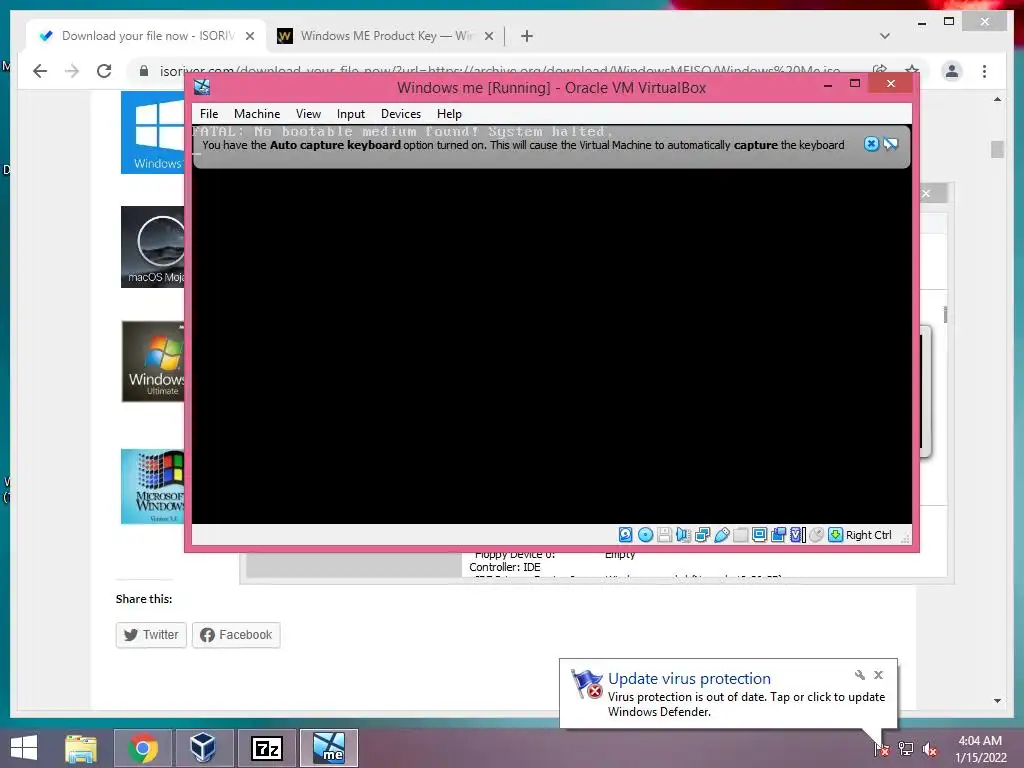Open the optical disk indicator in VirtualBox

coord(645,535)
